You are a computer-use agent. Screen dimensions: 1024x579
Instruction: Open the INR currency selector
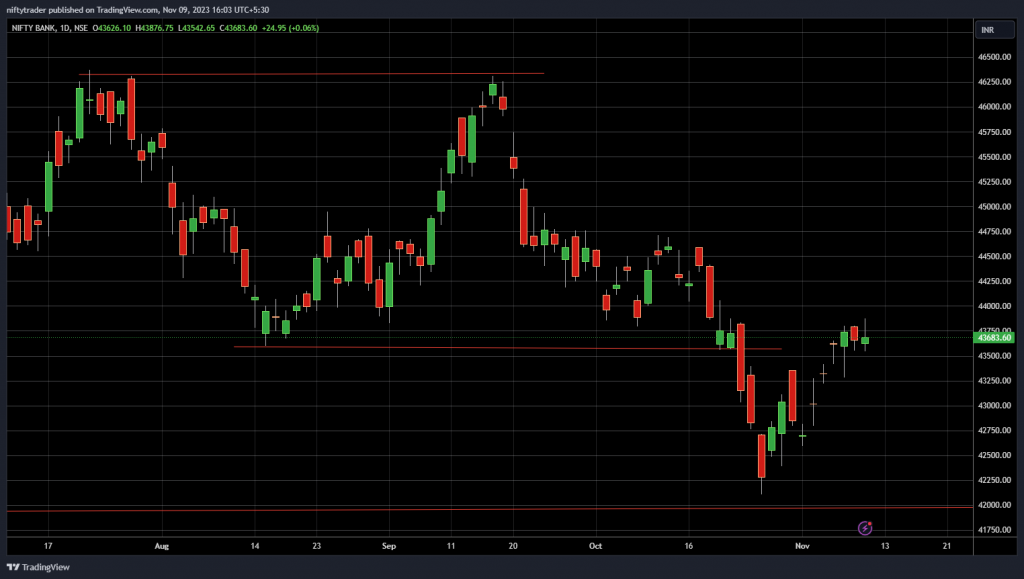pos(995,30)
